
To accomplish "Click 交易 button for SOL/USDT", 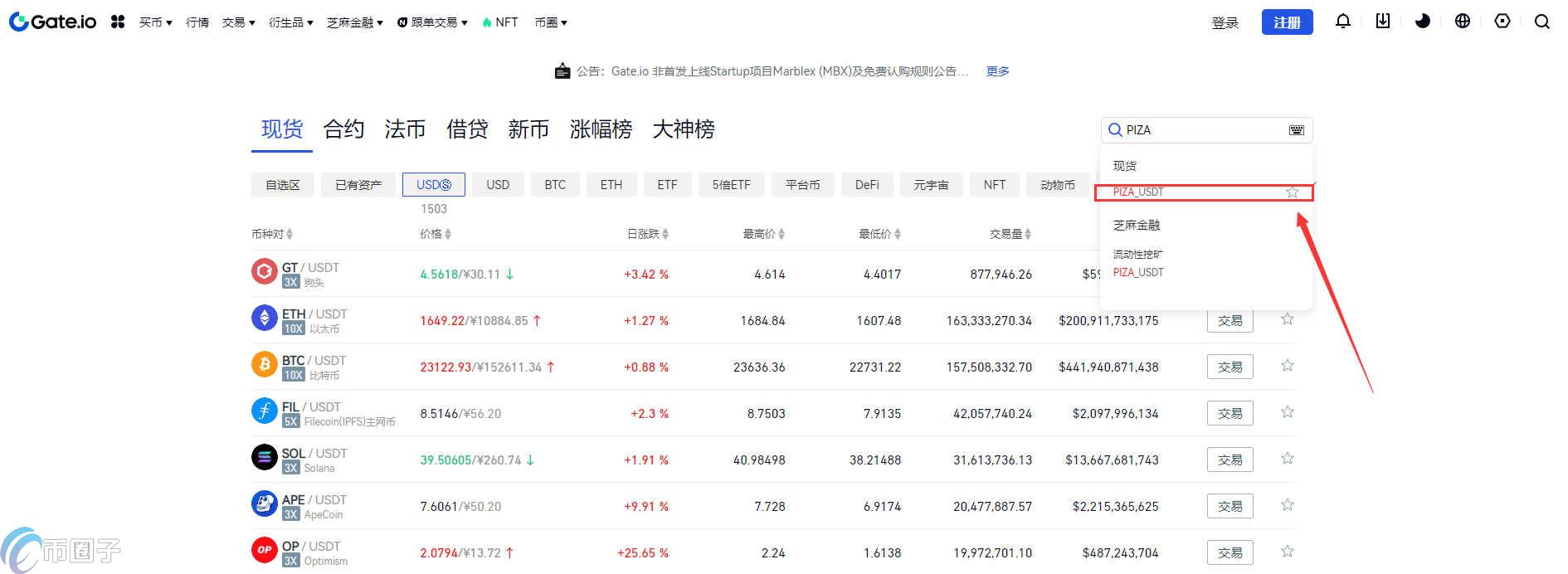I will [x=1230, y=460].
